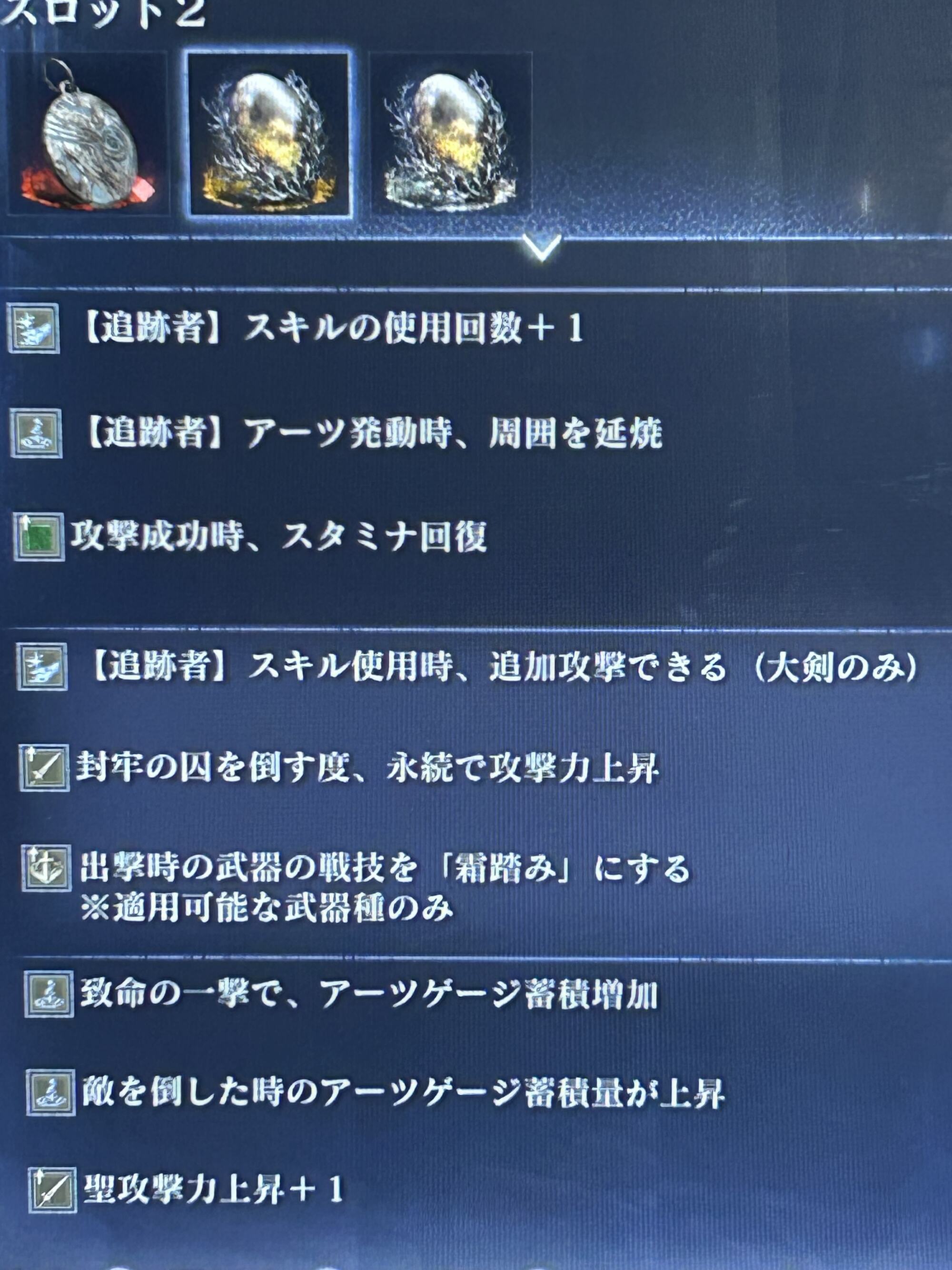Click the icon beside 致命の一撃で、アーツゲージ蓄積増加
This screenshot has width=952, height=1270.
point(49,994)
